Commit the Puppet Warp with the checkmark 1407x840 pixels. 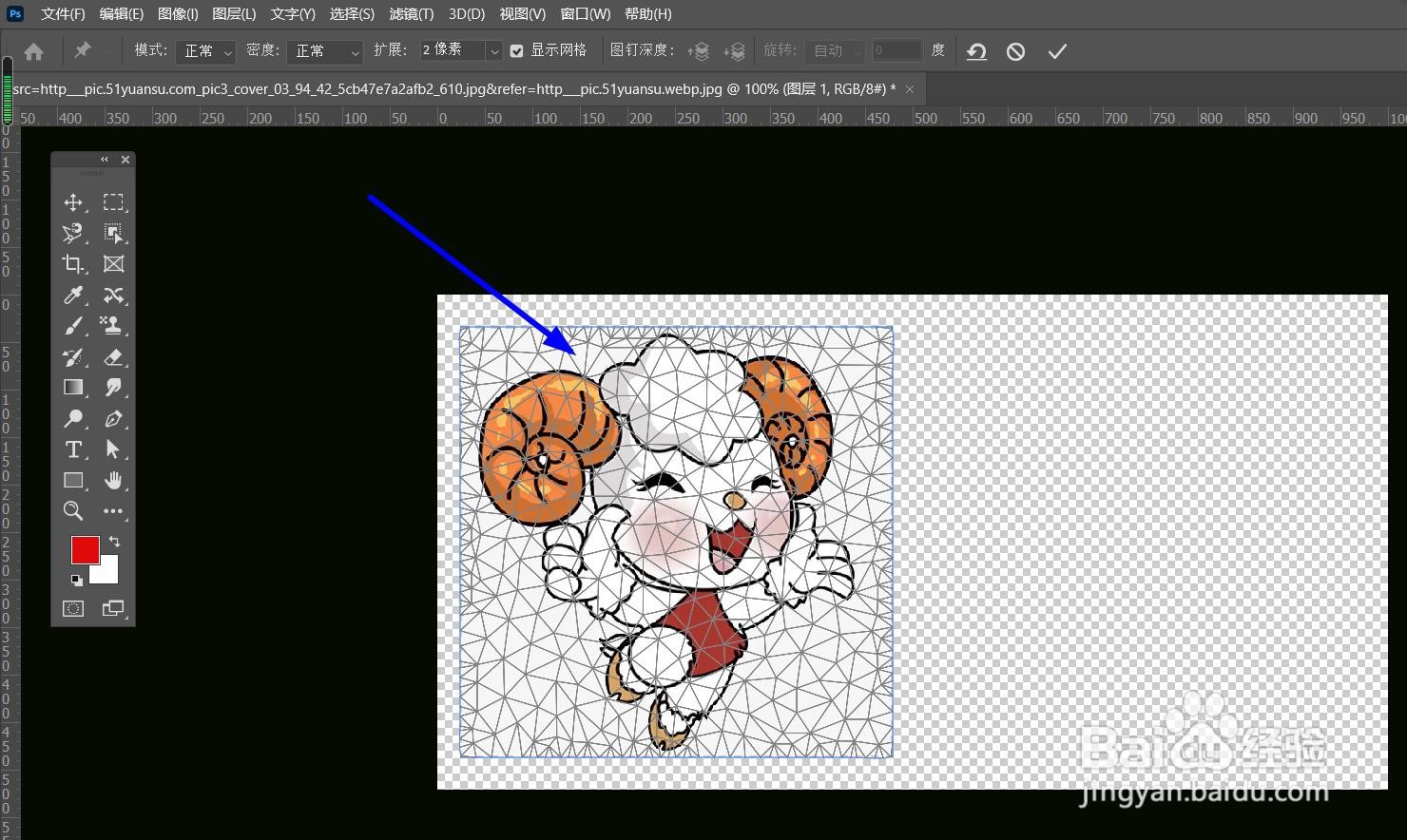(x=1057, y=51)
